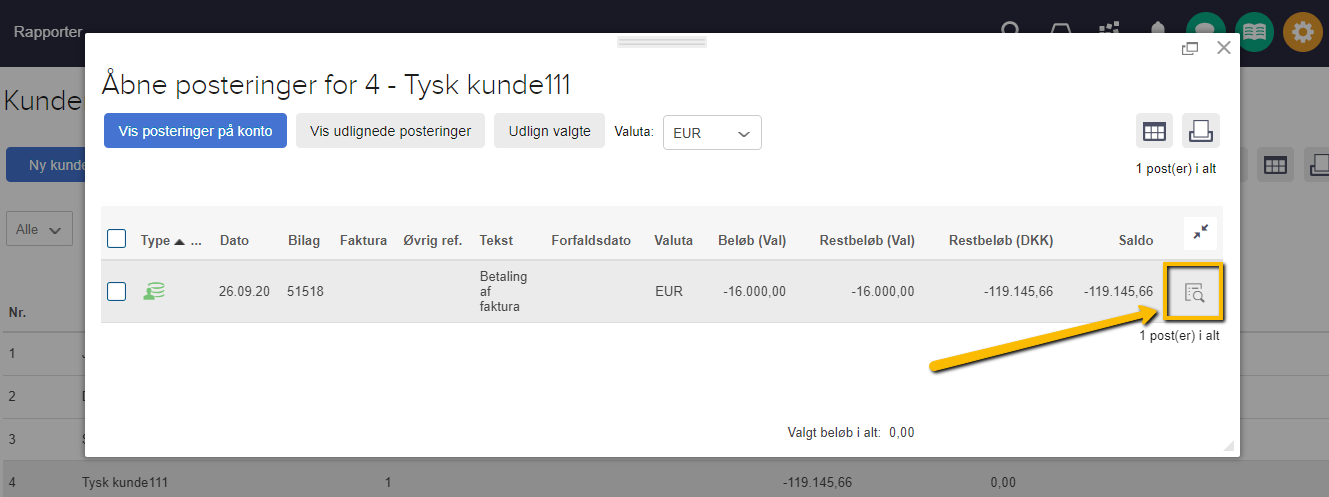Click the column layout grid icon in dialog

1155,131
